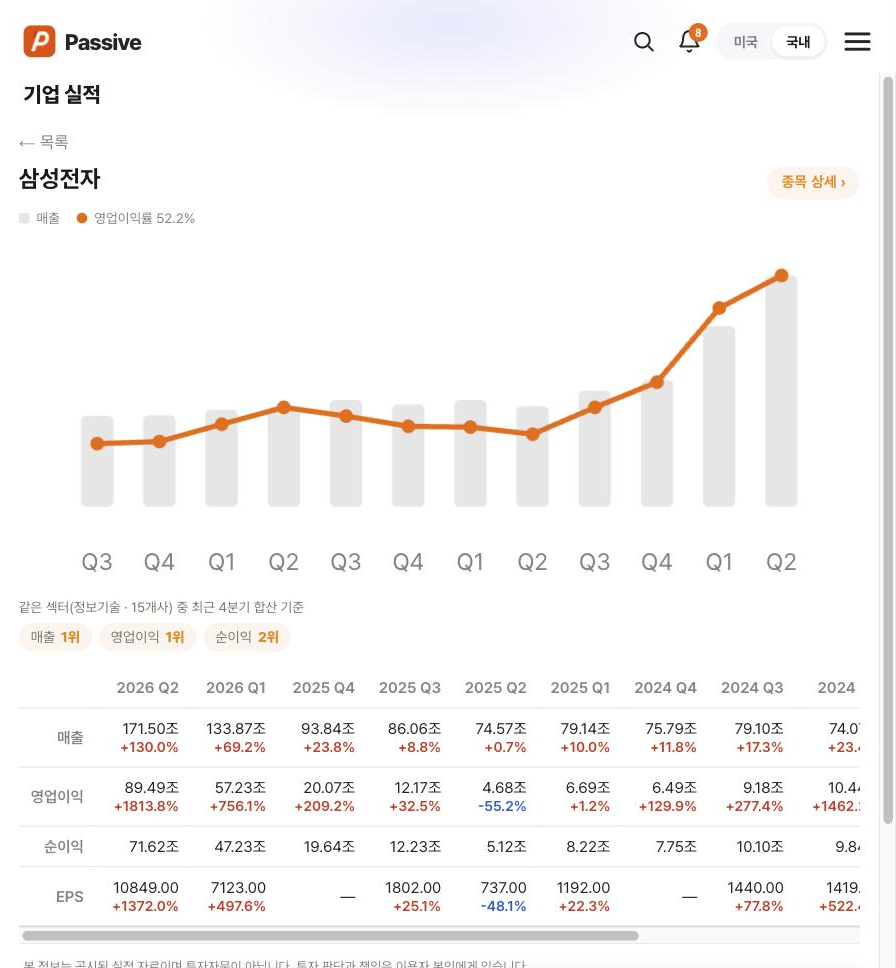Click the 매출 1위 ranking chip
Viewport: 896px width, 968px height.
click(x=55, y=637)
